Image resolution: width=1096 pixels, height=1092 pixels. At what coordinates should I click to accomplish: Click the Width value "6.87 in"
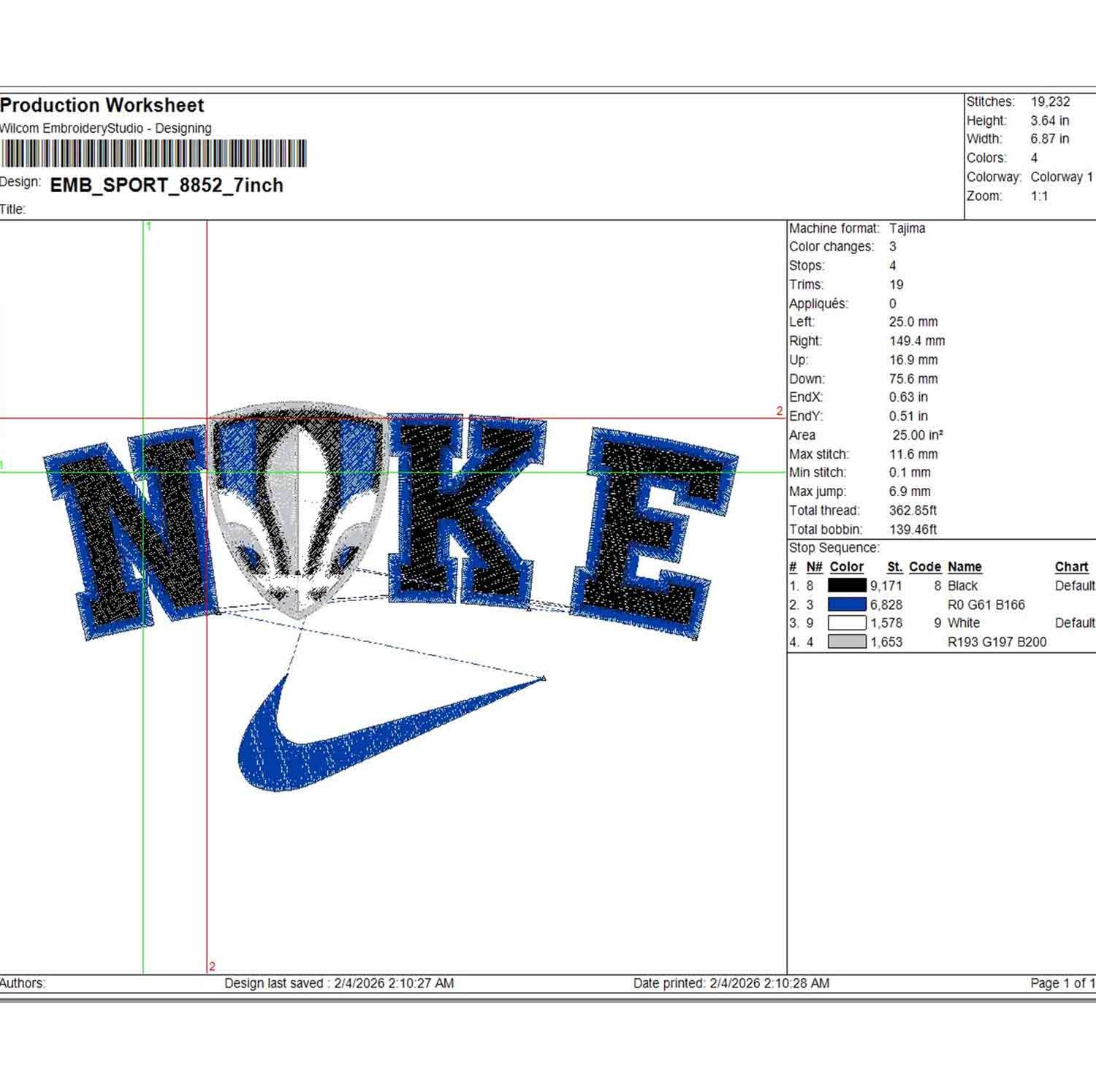1050,139
